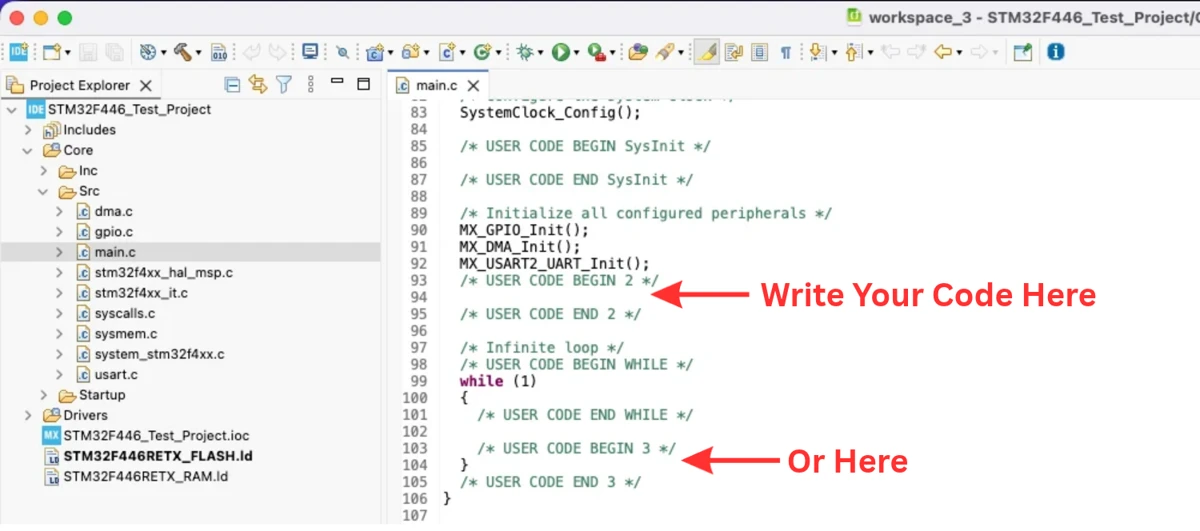The image size is (1200, 531).
Task: Click the green bug Debug icon
Action: [524, 52]
